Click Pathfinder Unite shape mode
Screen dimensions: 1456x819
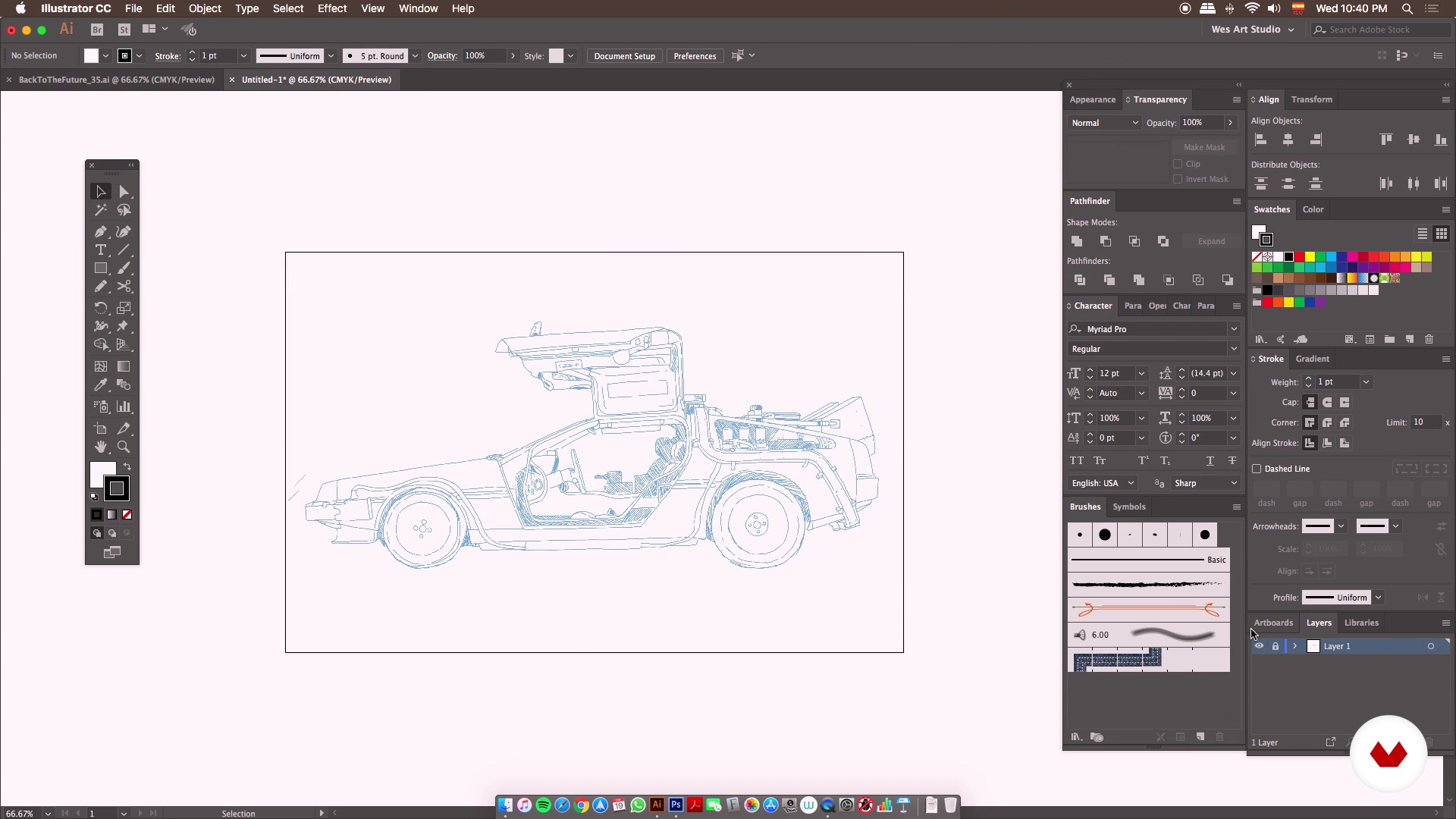(x=1077, y=241)
